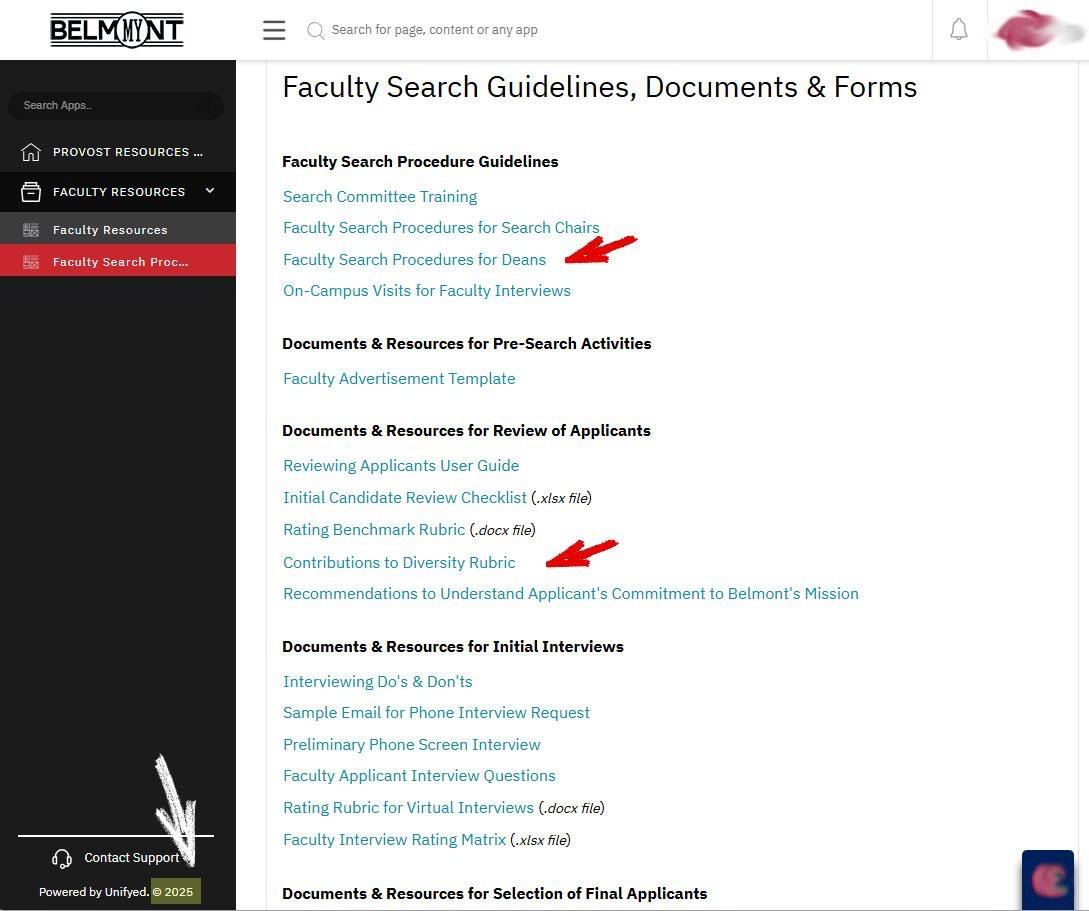This screenshot has width=1089, height=911.
Task: Click the Contact Support link
Action: tap(132, 858)
